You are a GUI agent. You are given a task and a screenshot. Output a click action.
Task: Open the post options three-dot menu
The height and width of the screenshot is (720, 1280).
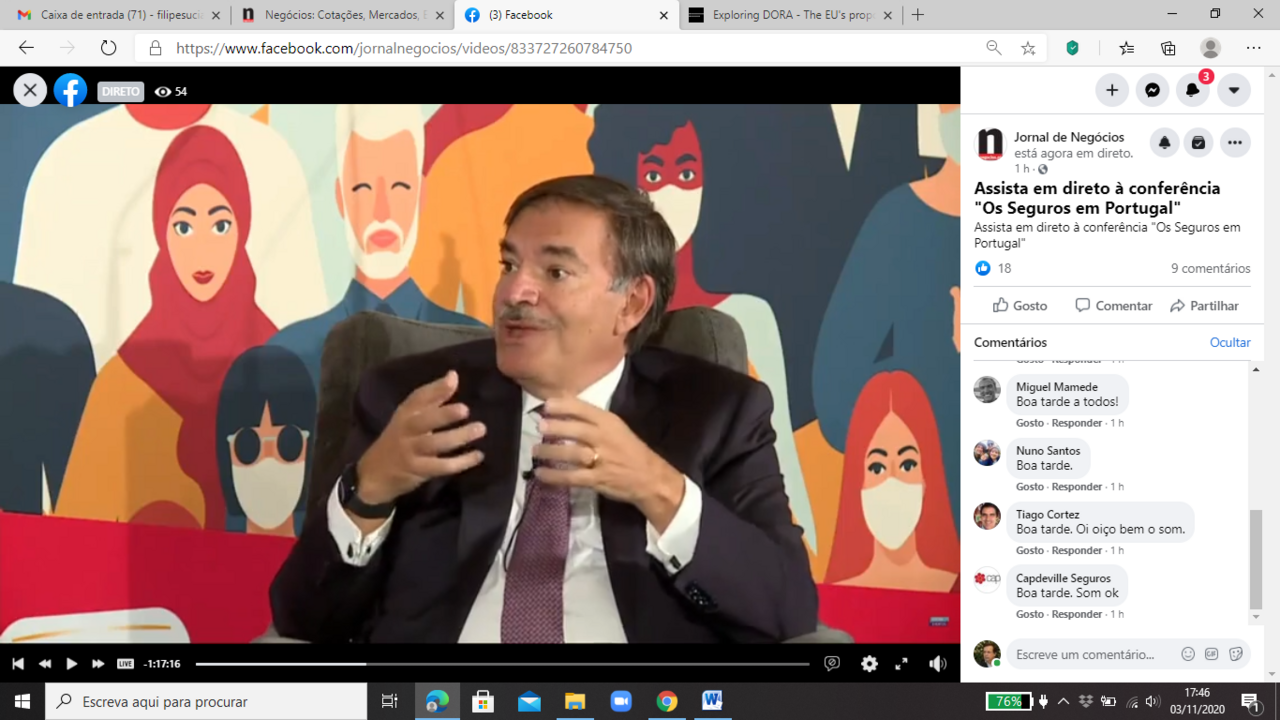click(1235, 143)
